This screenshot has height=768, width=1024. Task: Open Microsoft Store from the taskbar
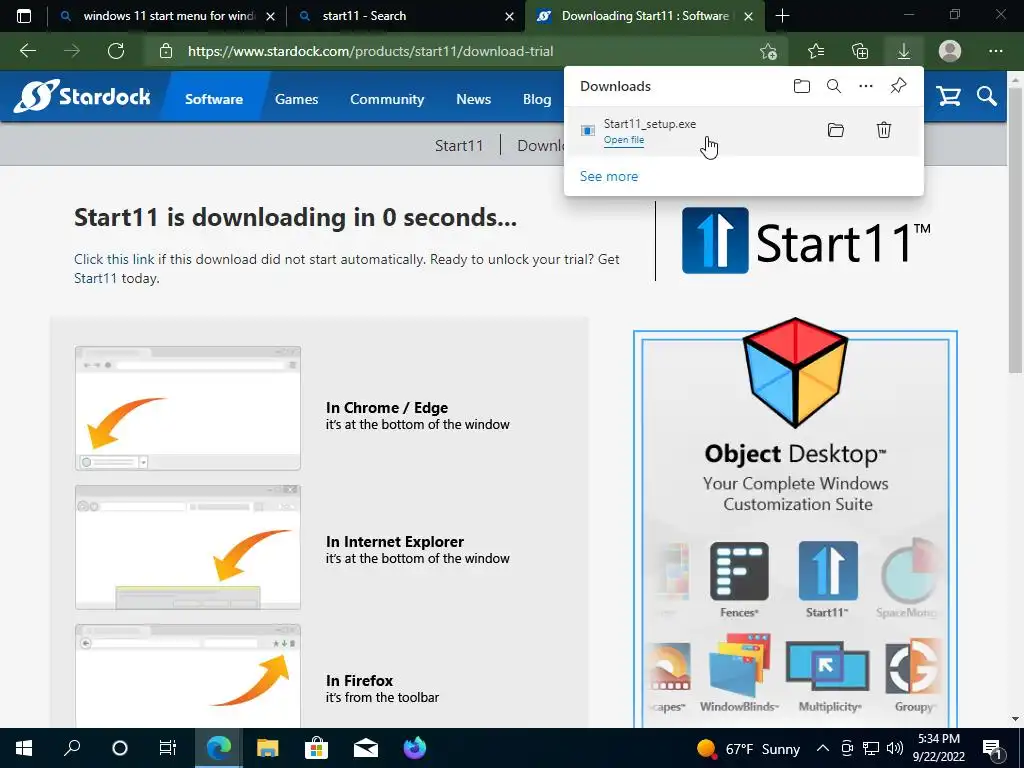pyautogui.click(x=316, y=748)
